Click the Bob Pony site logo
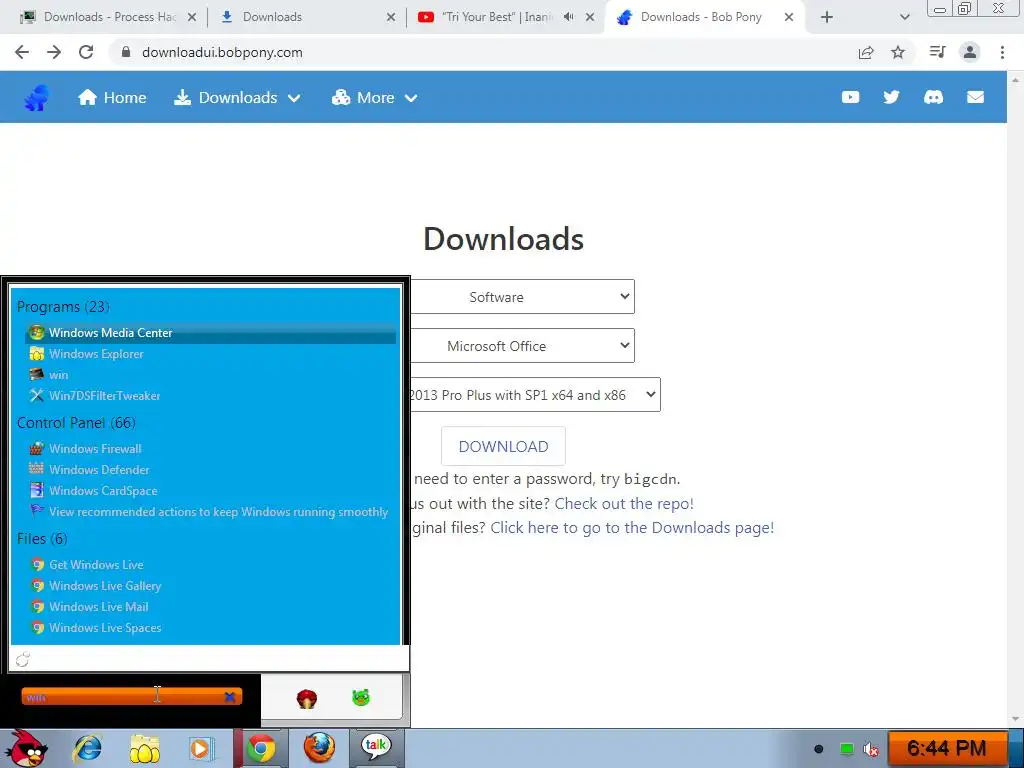The width and height of the screenshot is (1024, 768). click(37, 98)
